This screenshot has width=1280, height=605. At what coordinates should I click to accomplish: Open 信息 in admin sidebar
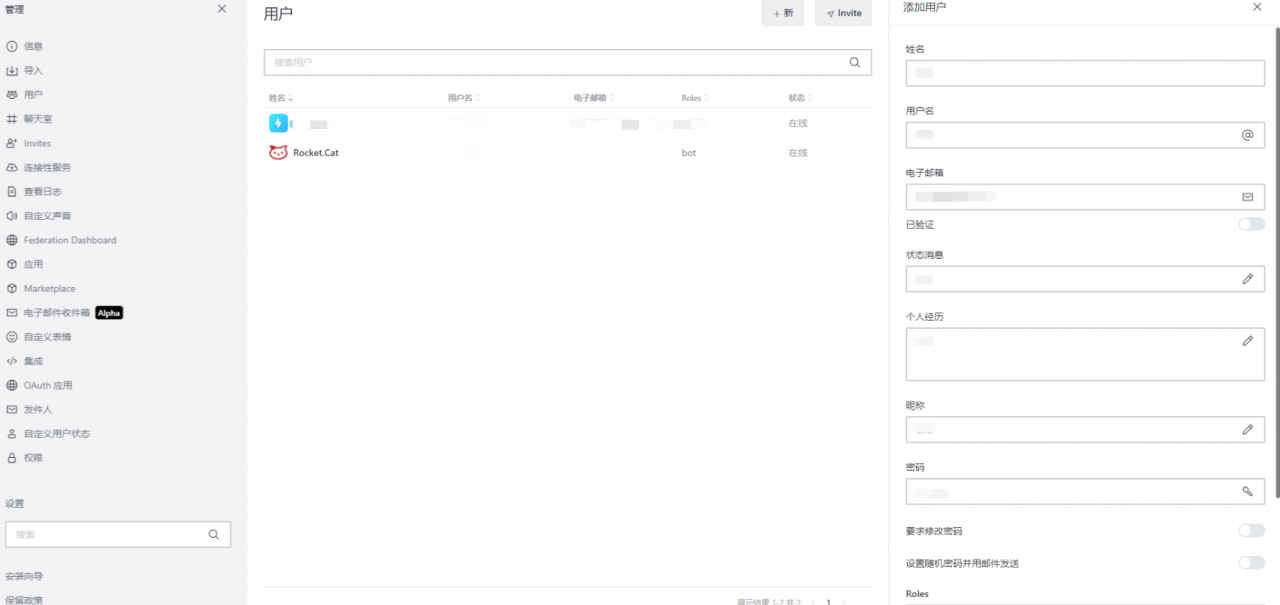[x=33, y=46]
